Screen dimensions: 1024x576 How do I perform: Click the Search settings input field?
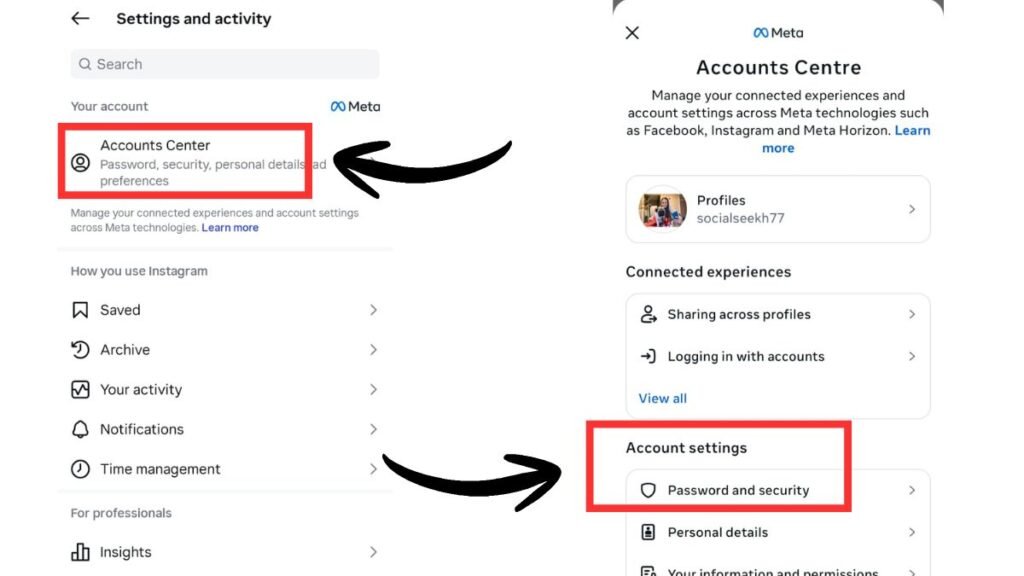[225, 64]
